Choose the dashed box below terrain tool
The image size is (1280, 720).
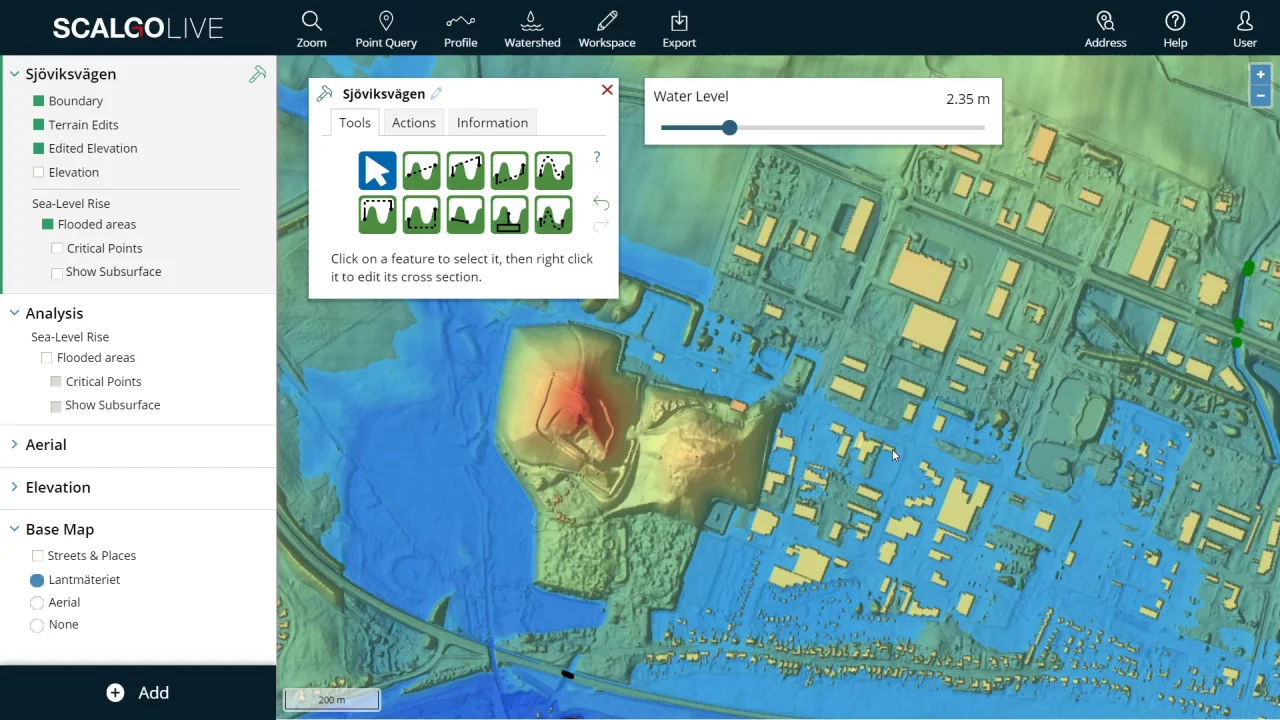tap(422, 215)
